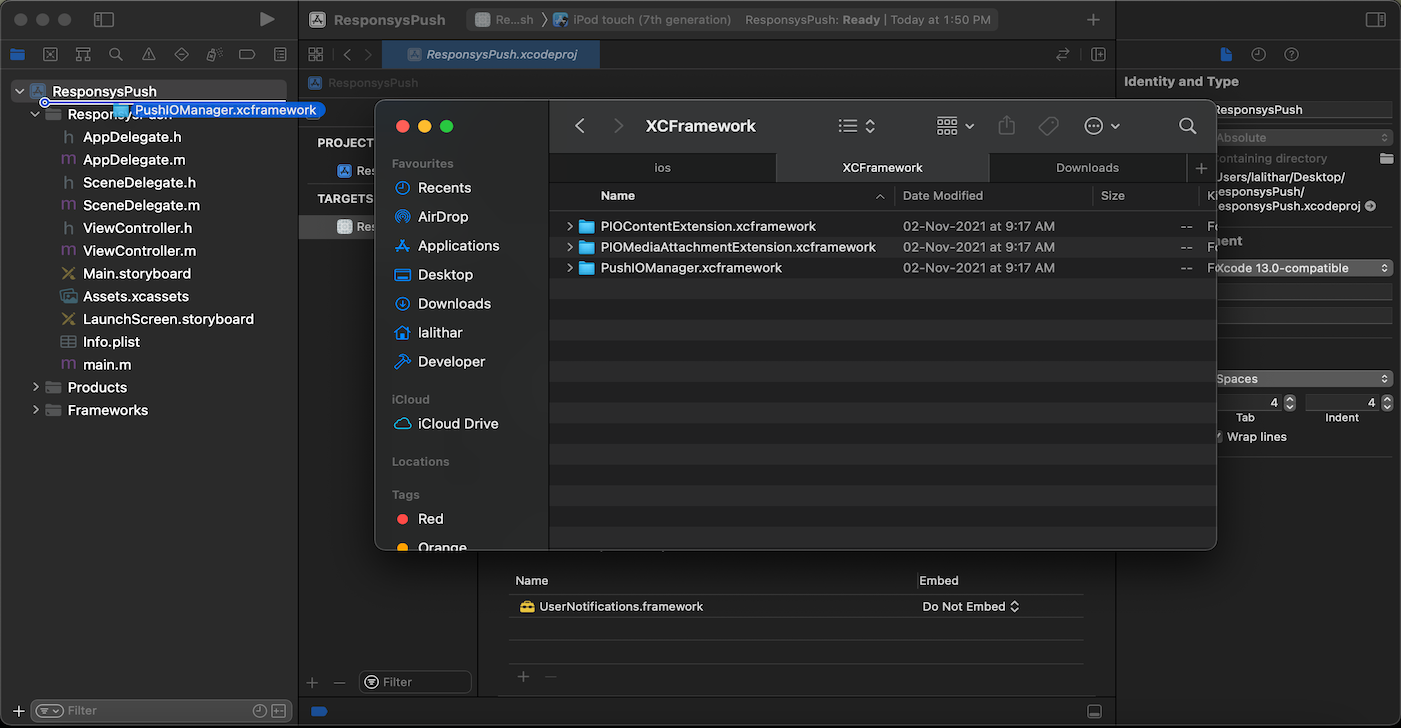This screenshot has height=728, width=1401.
Task: Open iCloud Drive in Finder sidebar
Action: tap(458, 424)
